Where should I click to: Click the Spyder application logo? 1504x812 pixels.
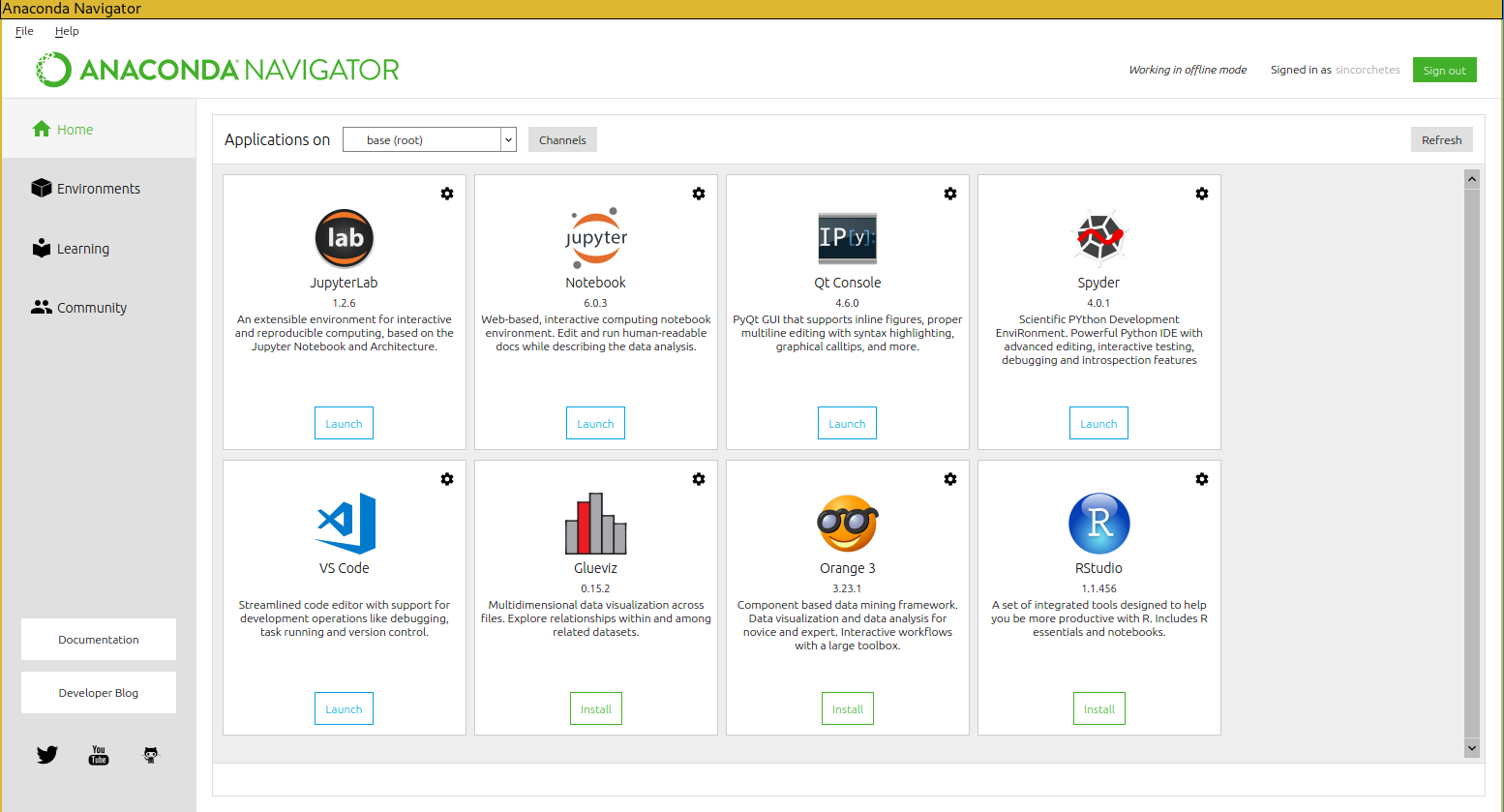click(x=1098, y=238)
